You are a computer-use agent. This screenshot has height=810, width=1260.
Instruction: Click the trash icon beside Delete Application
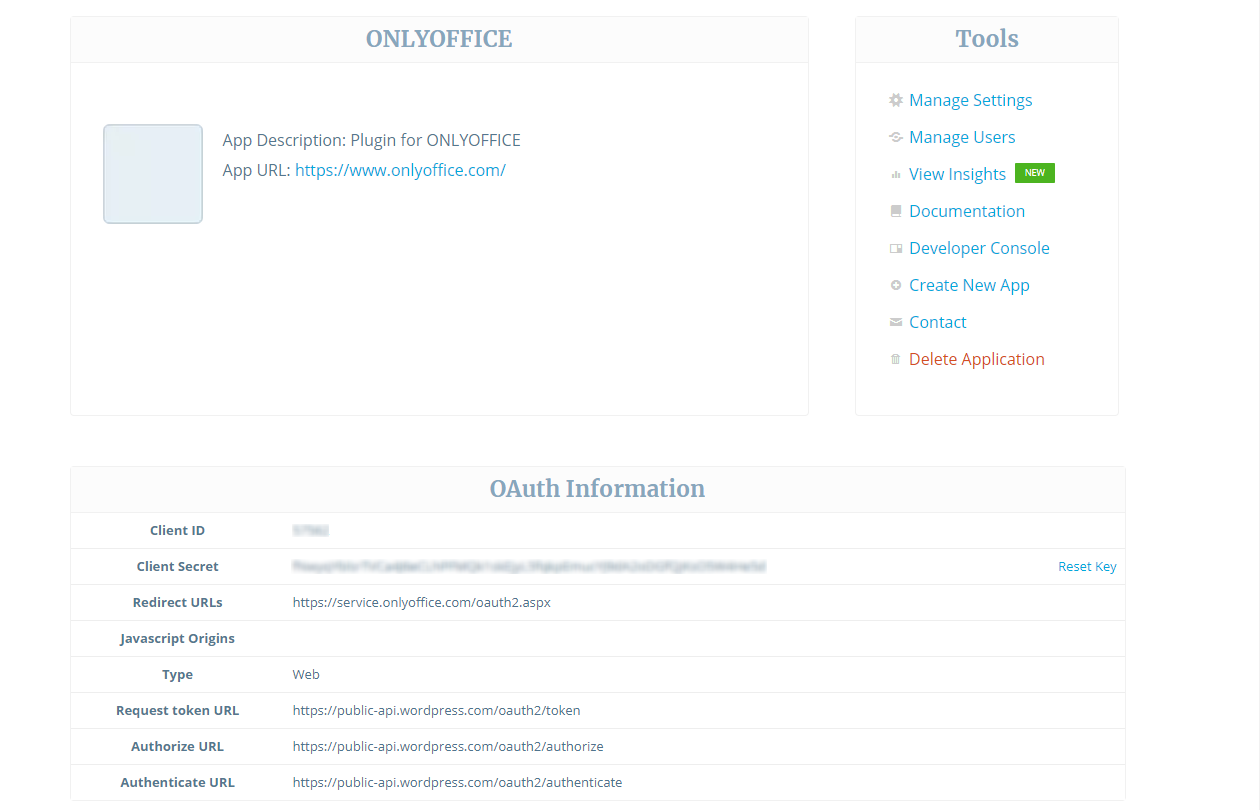(896, 359)
